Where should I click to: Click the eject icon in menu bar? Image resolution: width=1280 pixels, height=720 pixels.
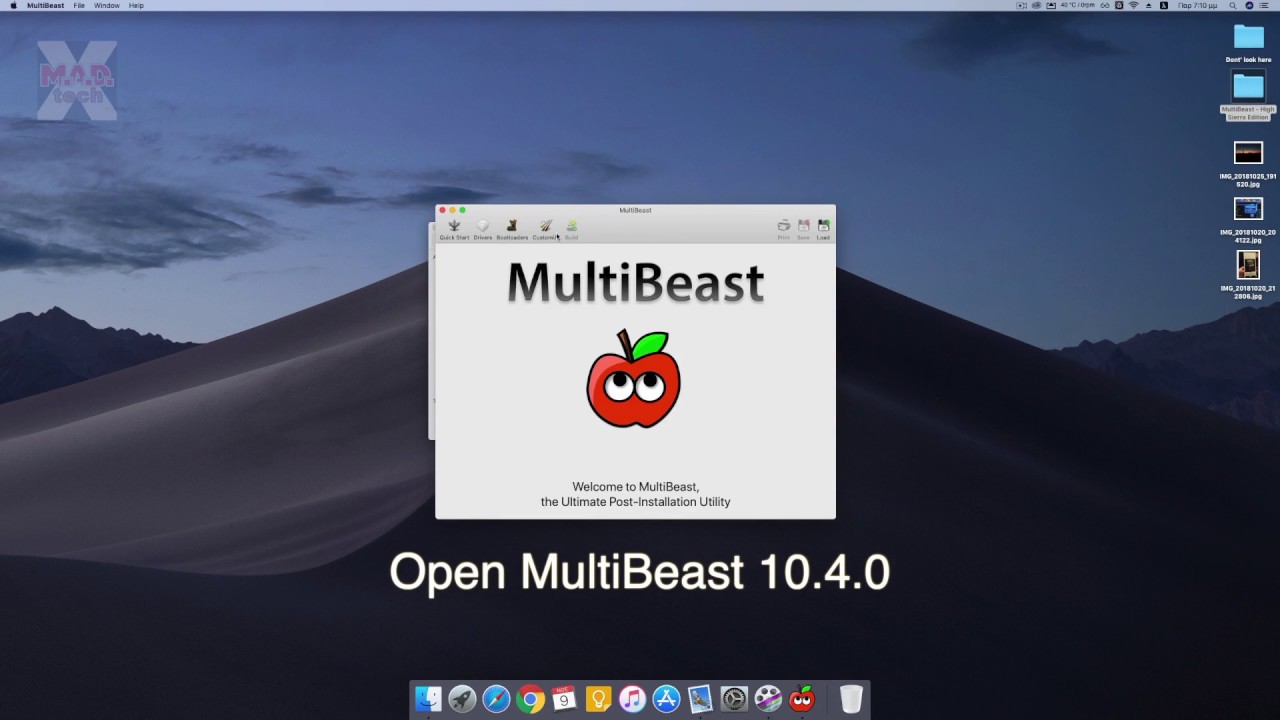1148,5
